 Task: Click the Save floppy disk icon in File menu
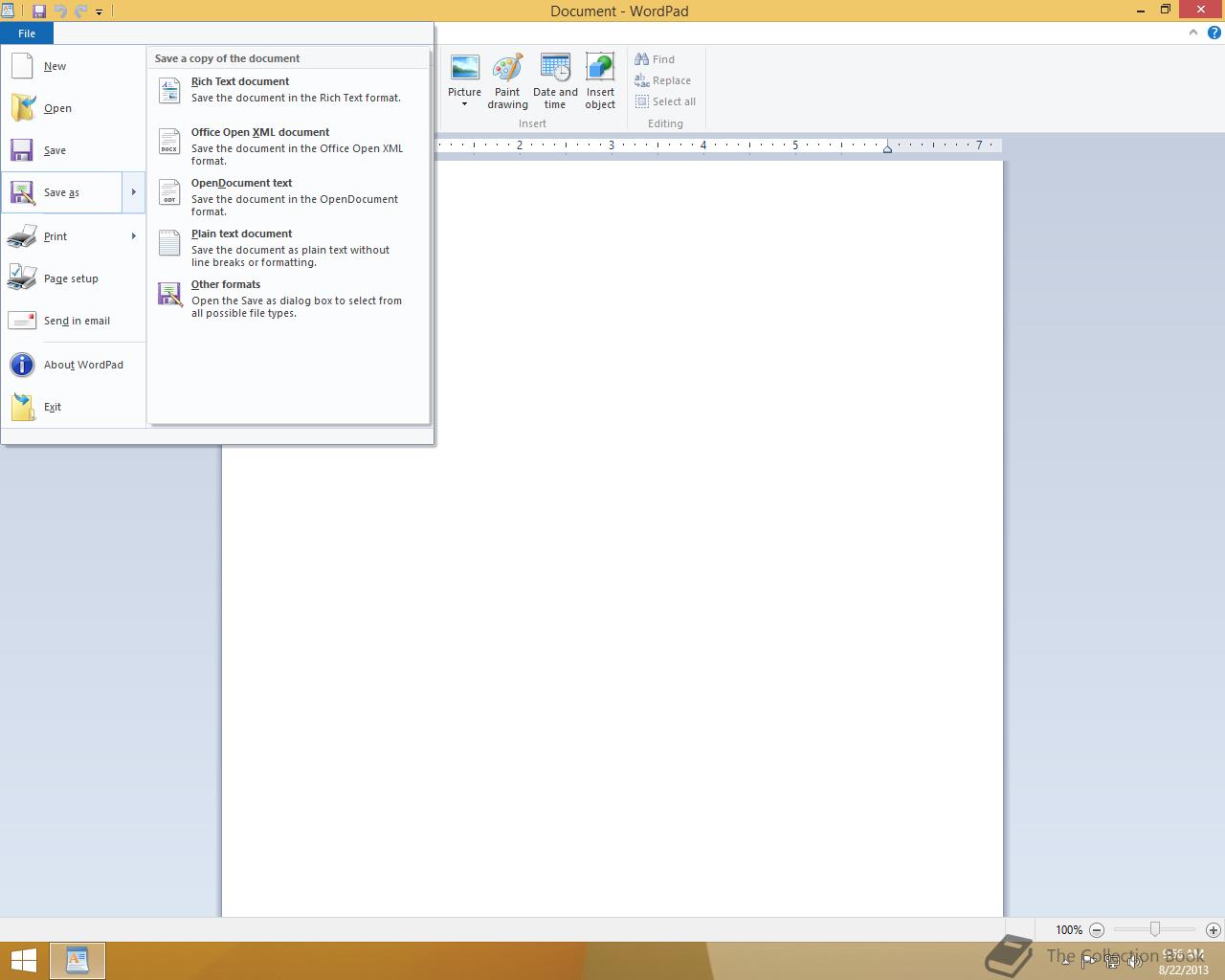22,150
